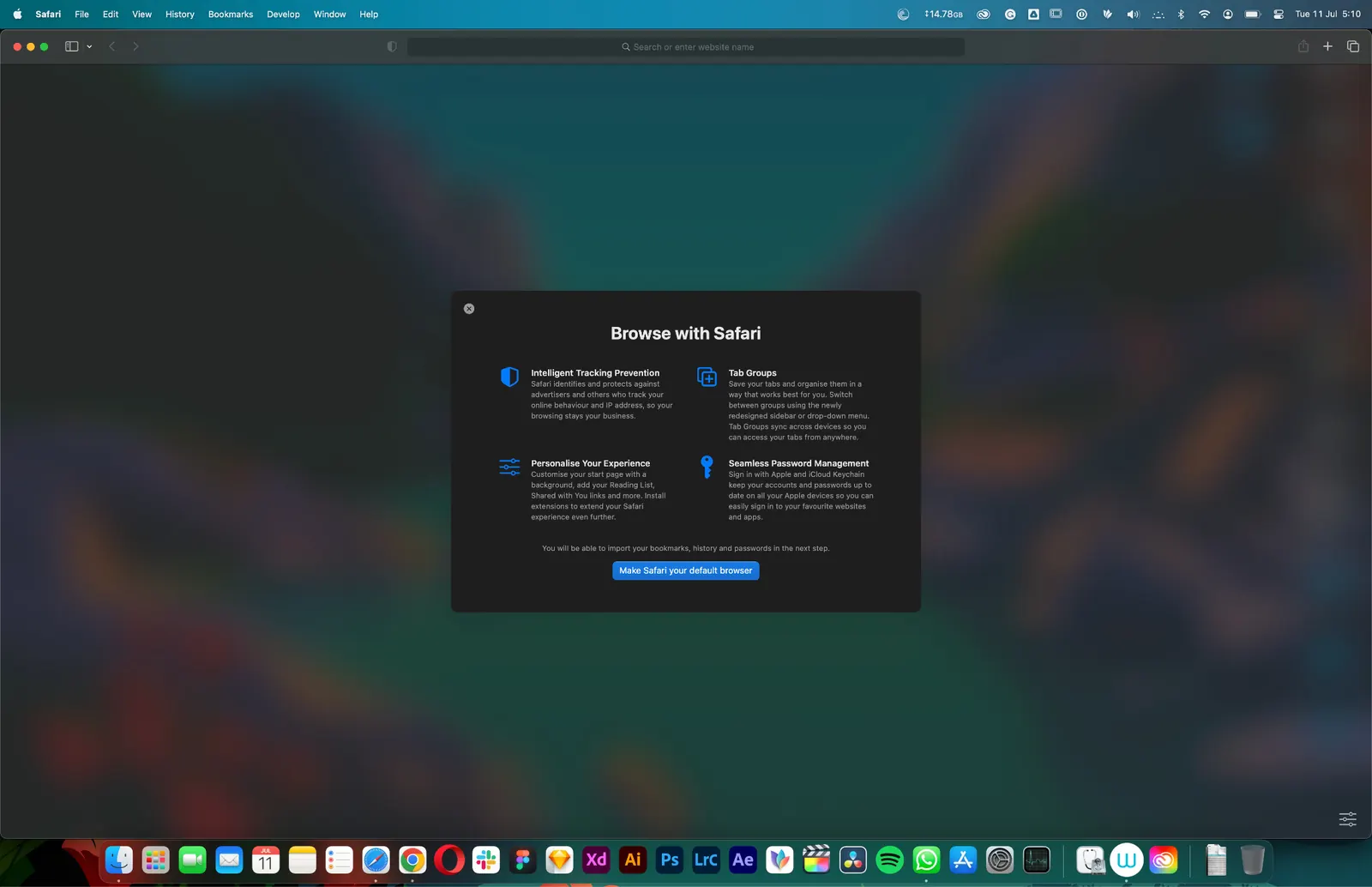Open WhatsApp from the dock

tap(926, 860)
